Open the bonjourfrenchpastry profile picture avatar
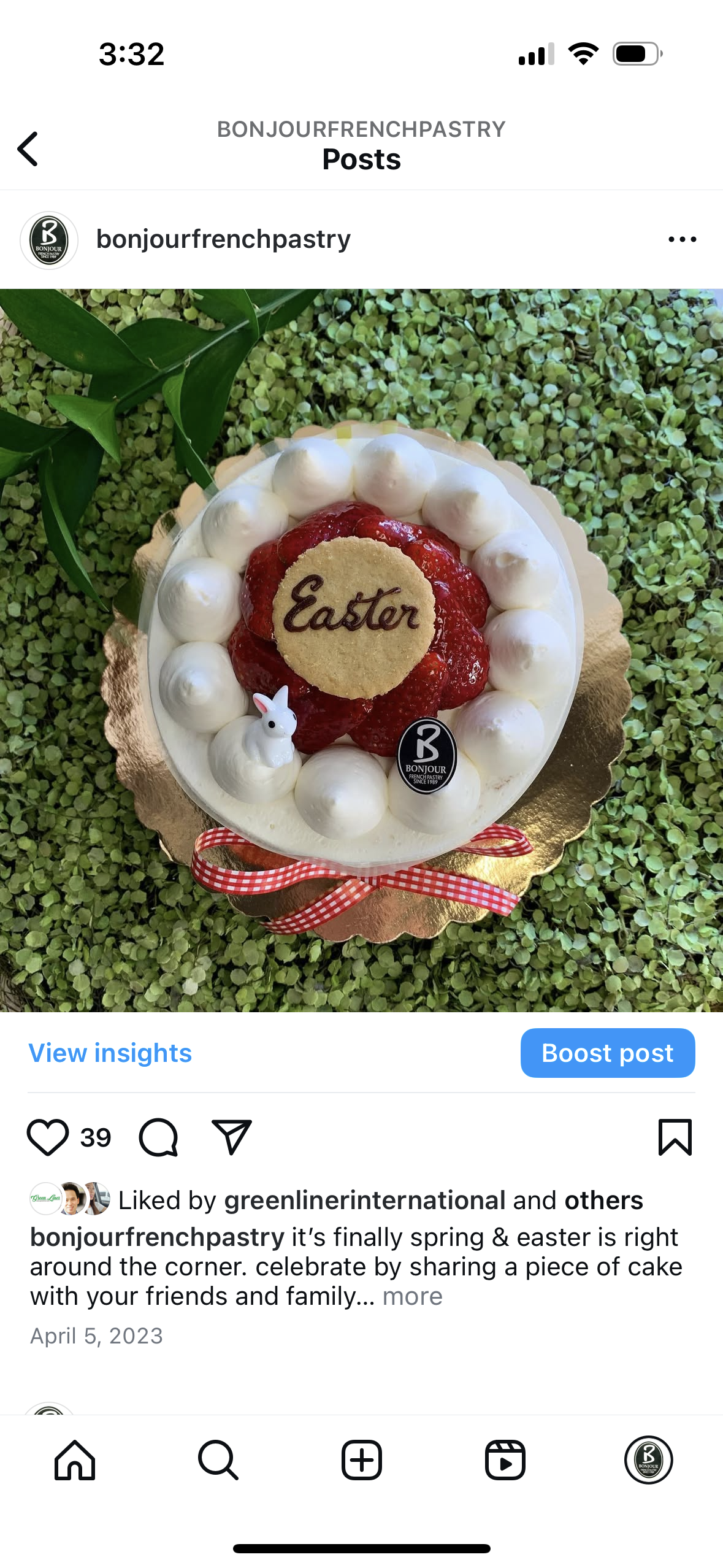Image resolution: width=723 pixels, height=1568 pixels. [x=49, y=240]
